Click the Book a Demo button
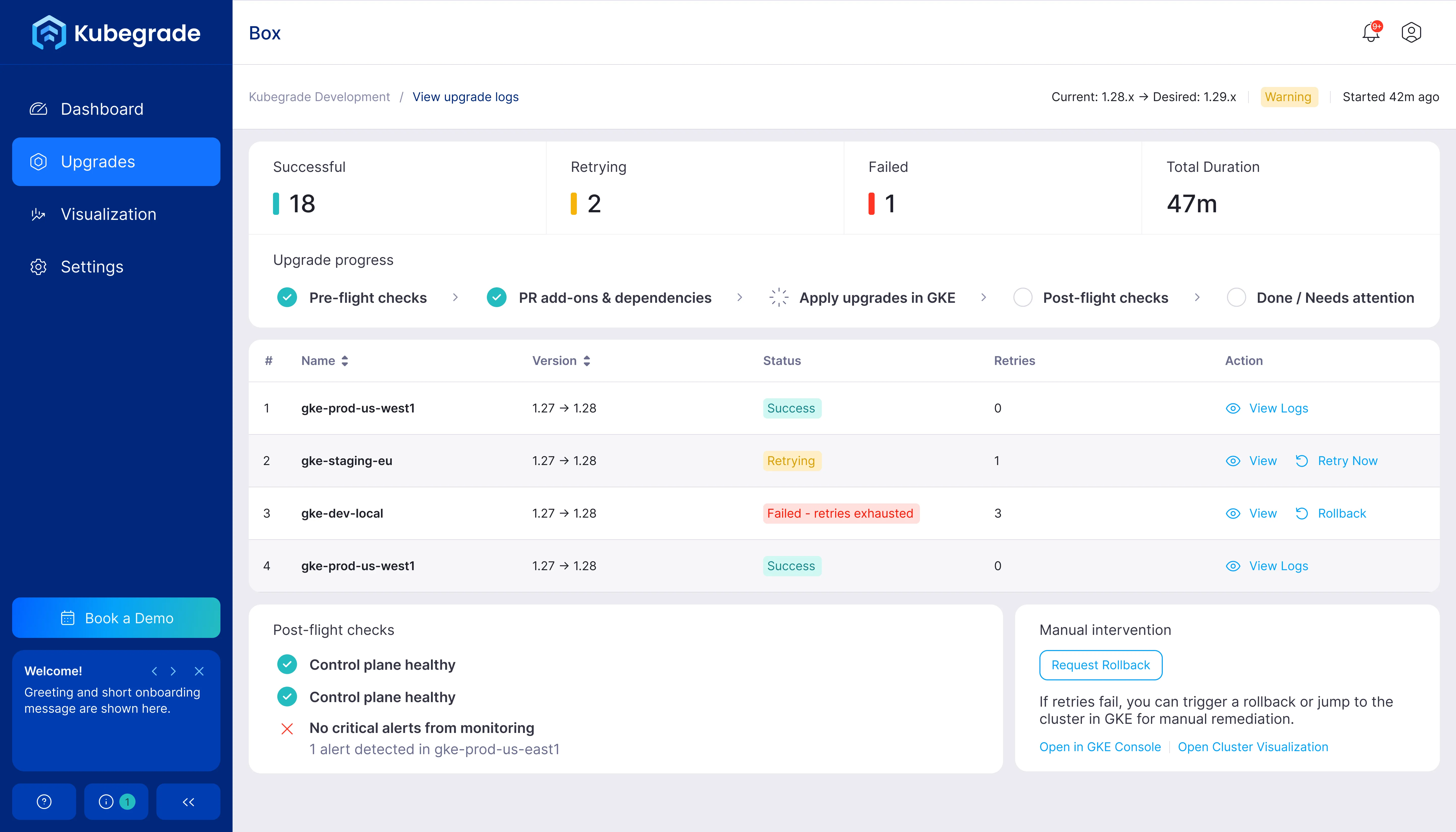The width and height of the screenshot is (1456, 832). [x=116, y=618]
